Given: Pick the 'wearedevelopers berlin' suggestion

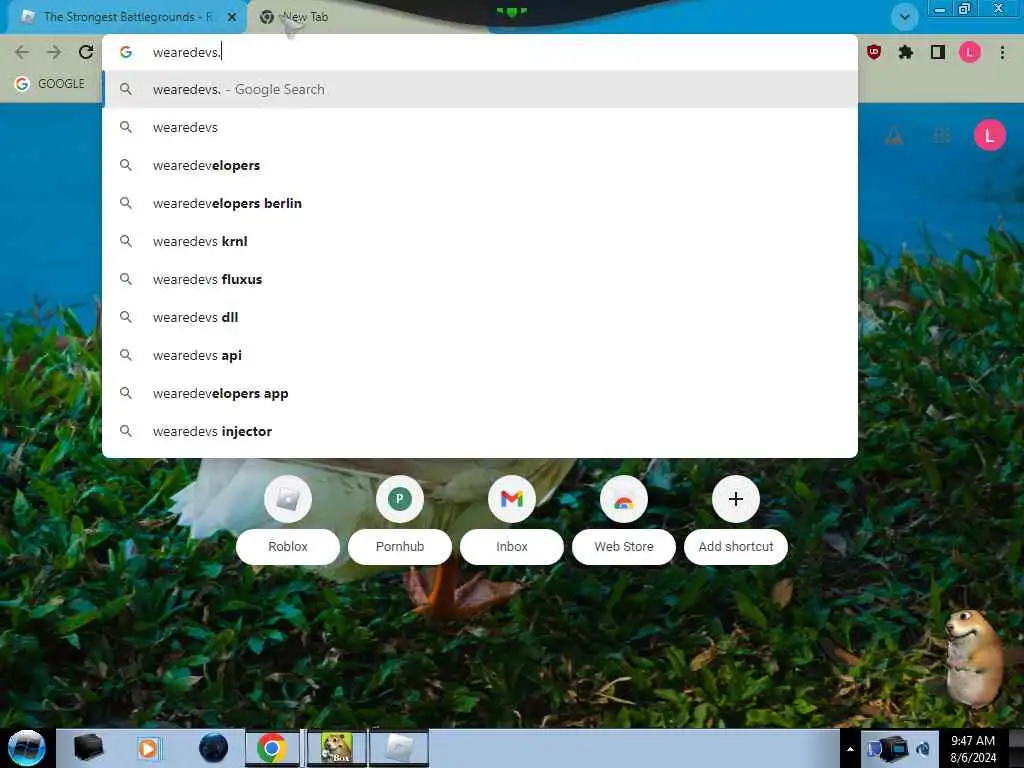Looking at the screenshot, I should click(480, 203).
